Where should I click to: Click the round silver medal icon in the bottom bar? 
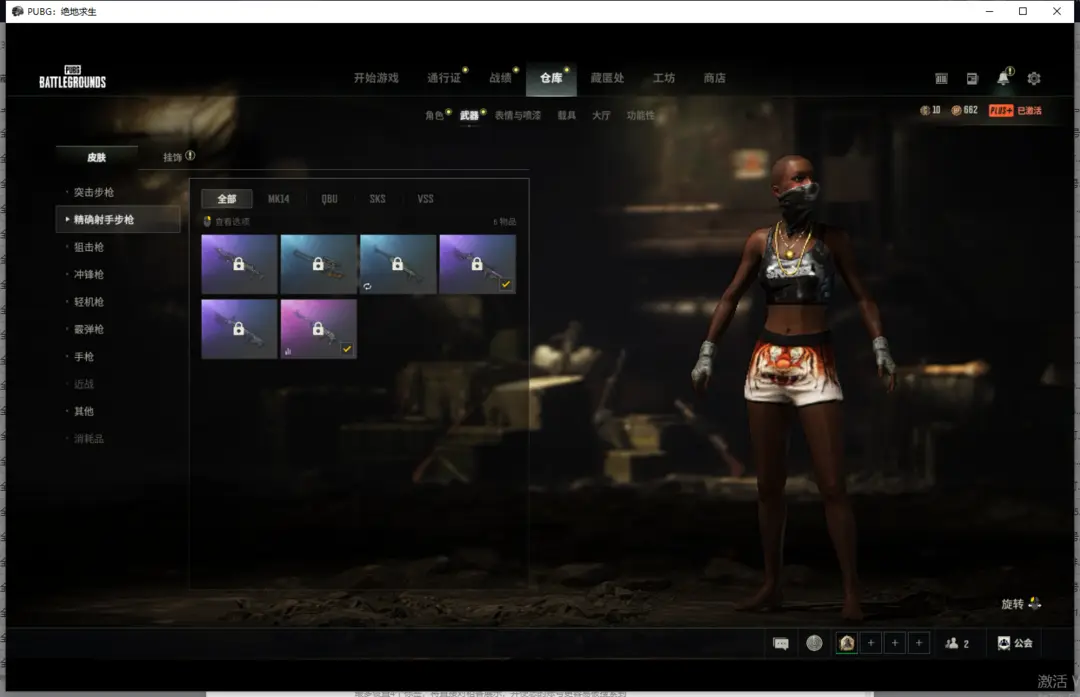[x=814, y=643]
